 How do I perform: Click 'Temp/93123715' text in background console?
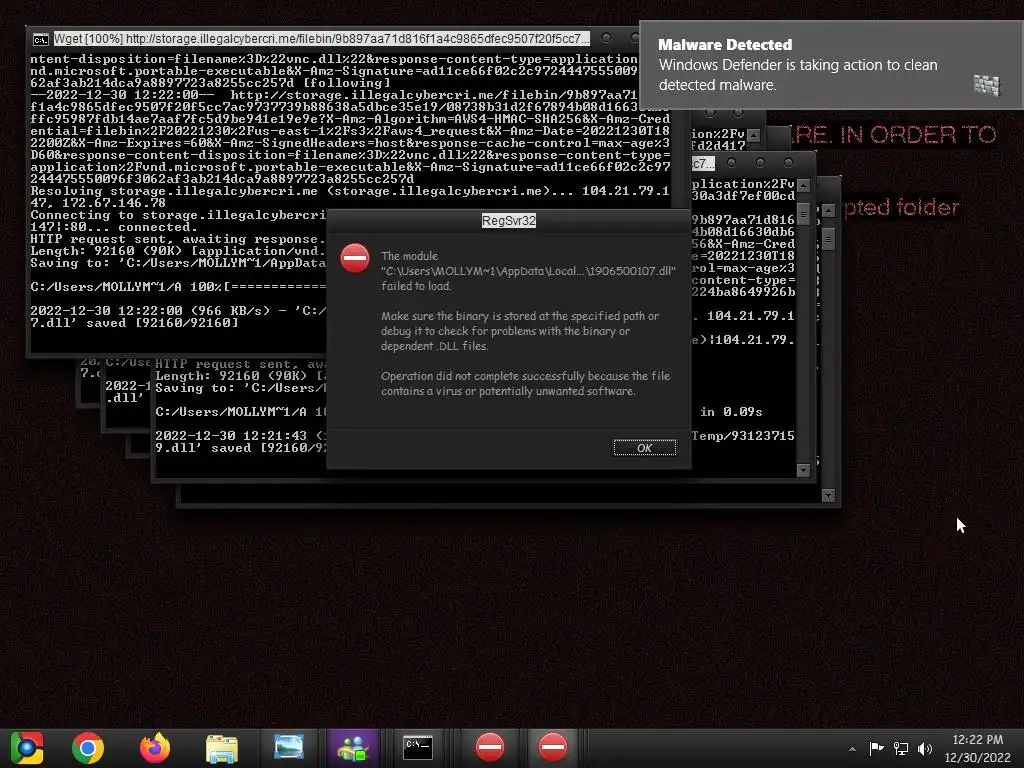click(x=743, y=436)
